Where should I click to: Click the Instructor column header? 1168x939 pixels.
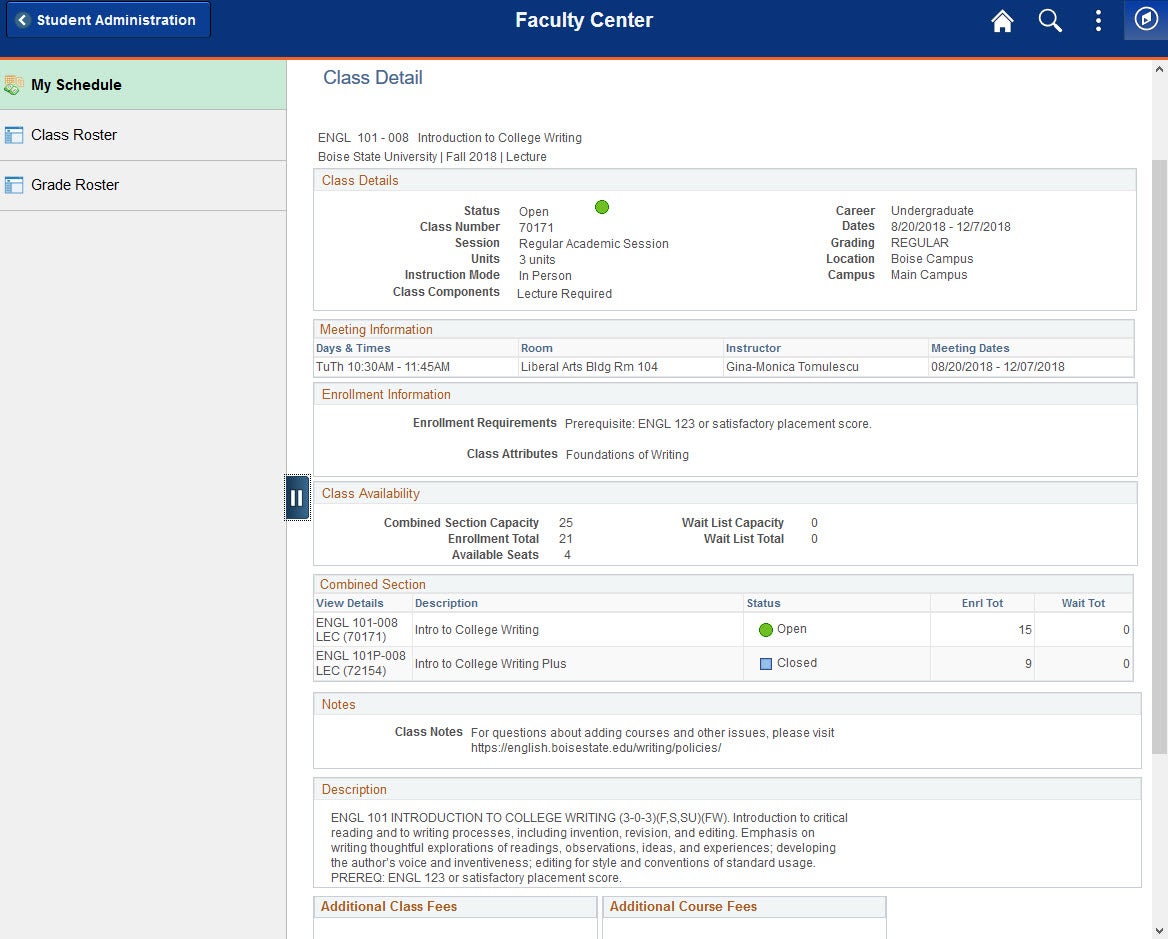pyautogui.click(x=753, y=348)
